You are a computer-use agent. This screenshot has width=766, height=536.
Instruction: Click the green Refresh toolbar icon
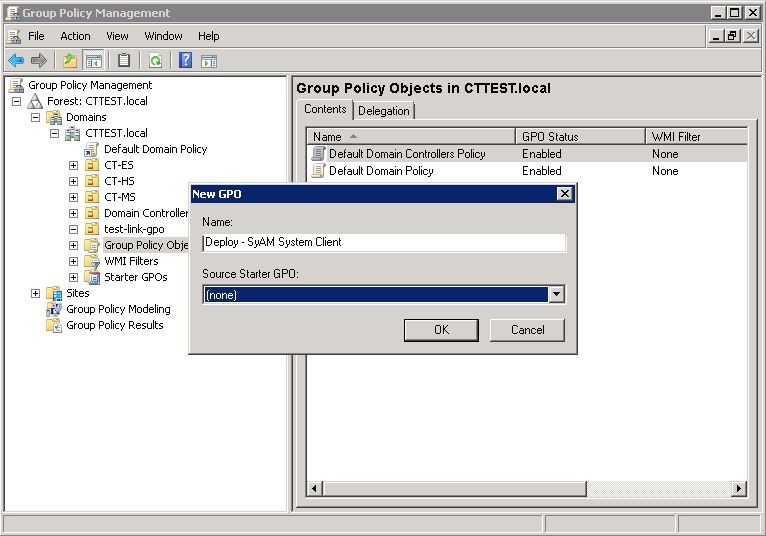click(x=155, y=60)
